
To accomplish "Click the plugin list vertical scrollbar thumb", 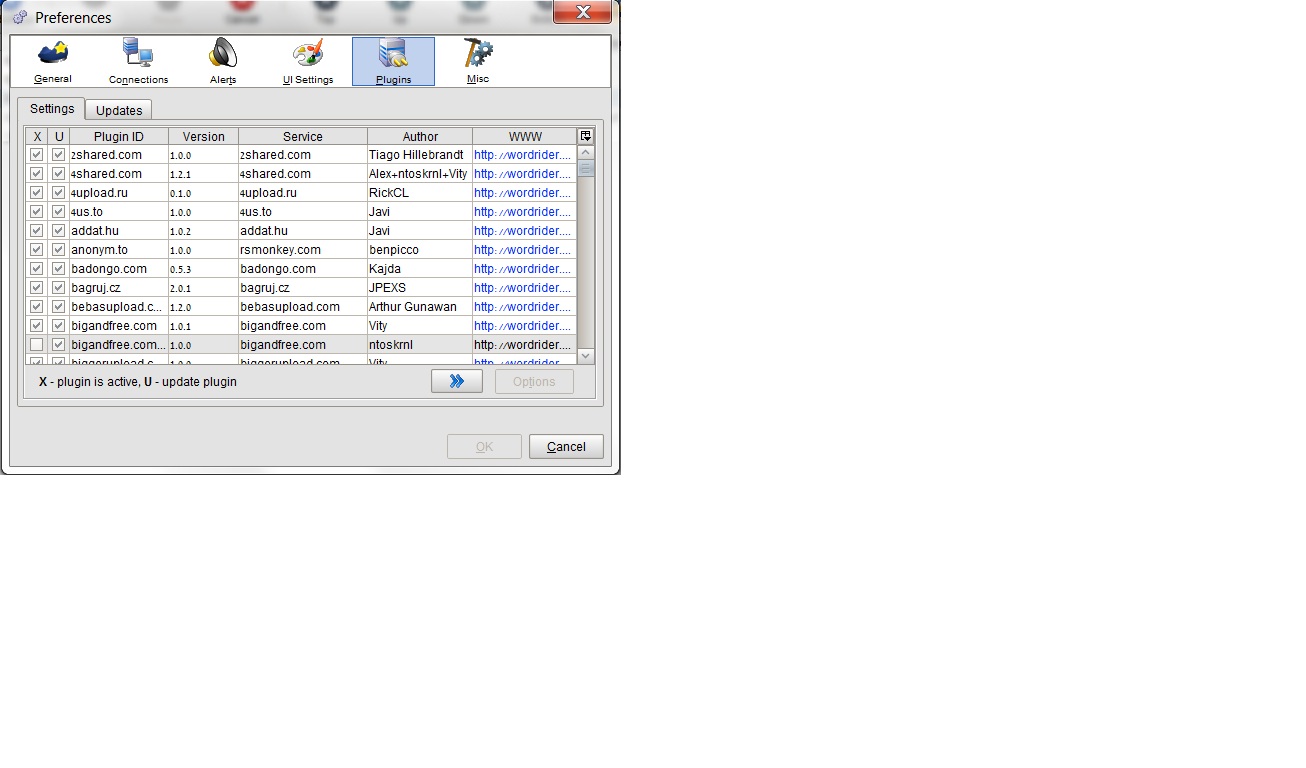I will (586, 169).
